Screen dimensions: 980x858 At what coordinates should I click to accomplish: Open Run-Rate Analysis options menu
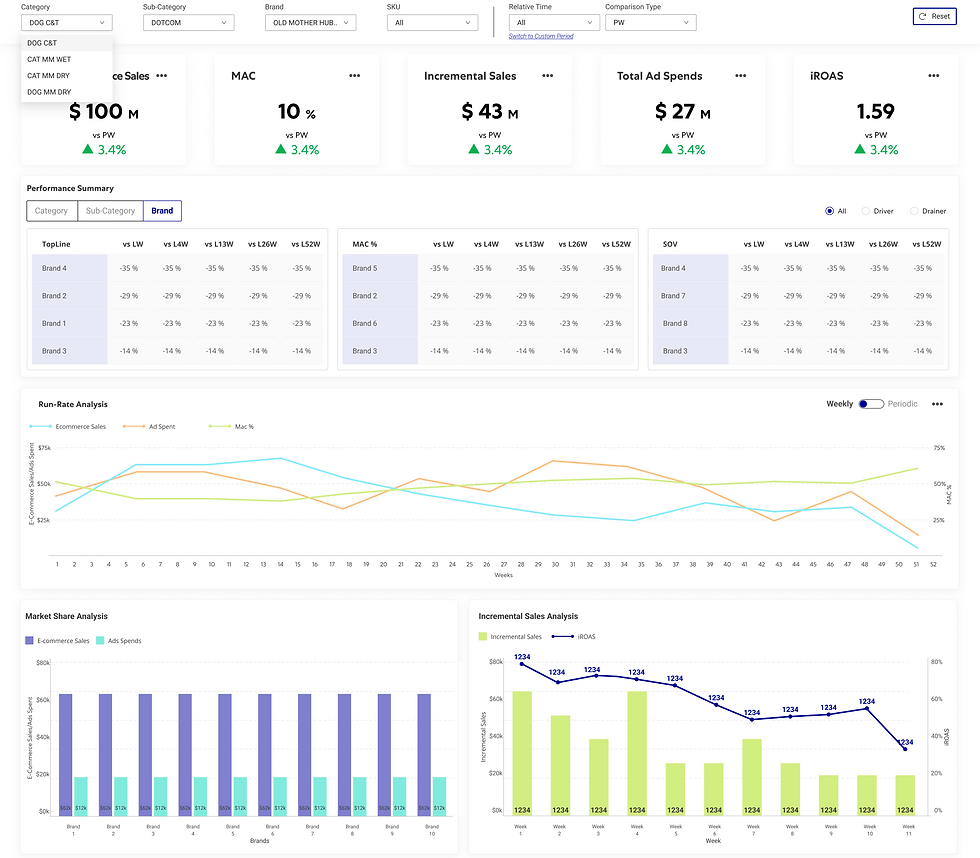pos(937,404)
